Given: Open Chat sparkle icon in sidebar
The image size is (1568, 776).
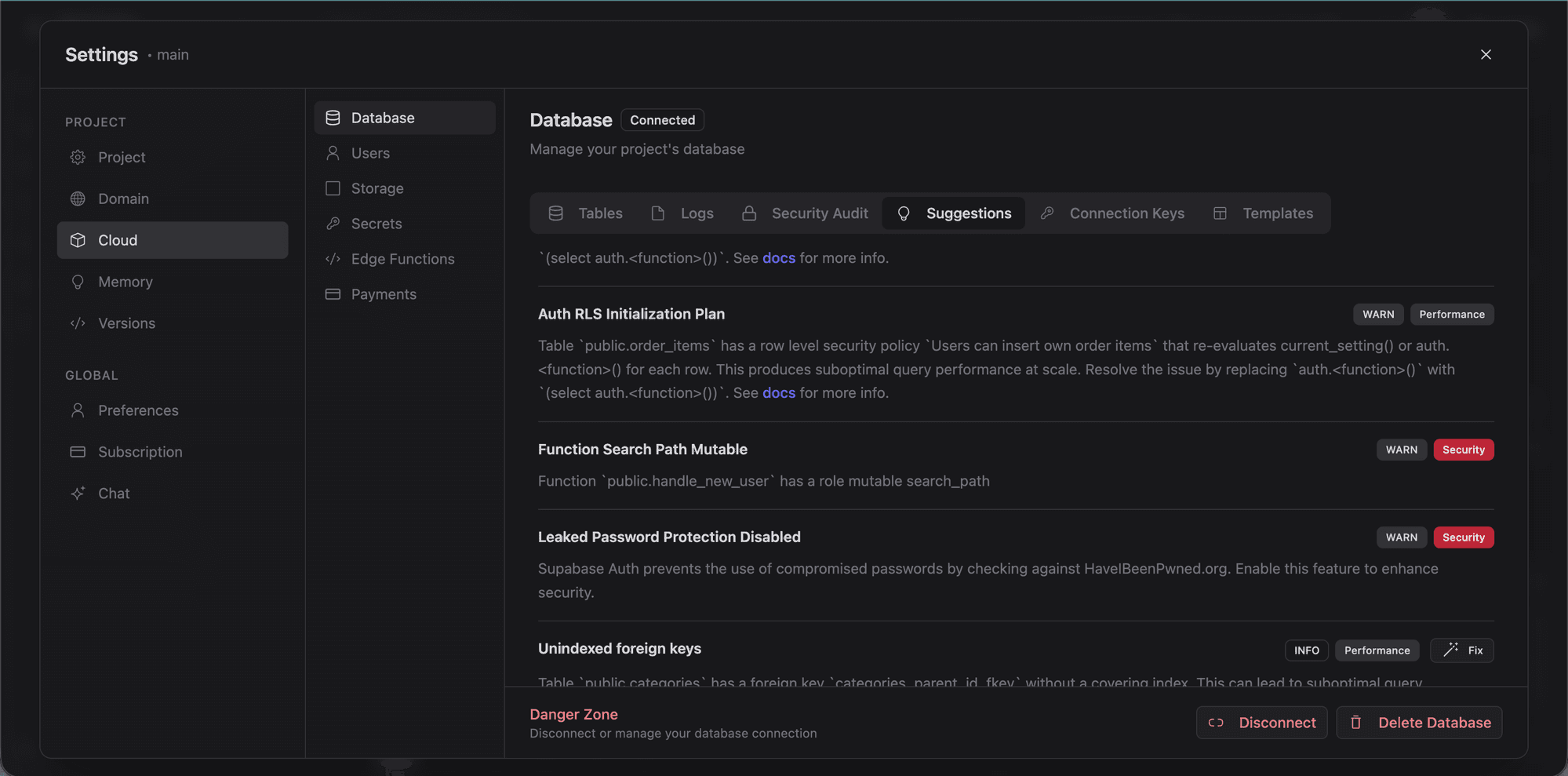Looking at the screenshot, I should [78, 494].
